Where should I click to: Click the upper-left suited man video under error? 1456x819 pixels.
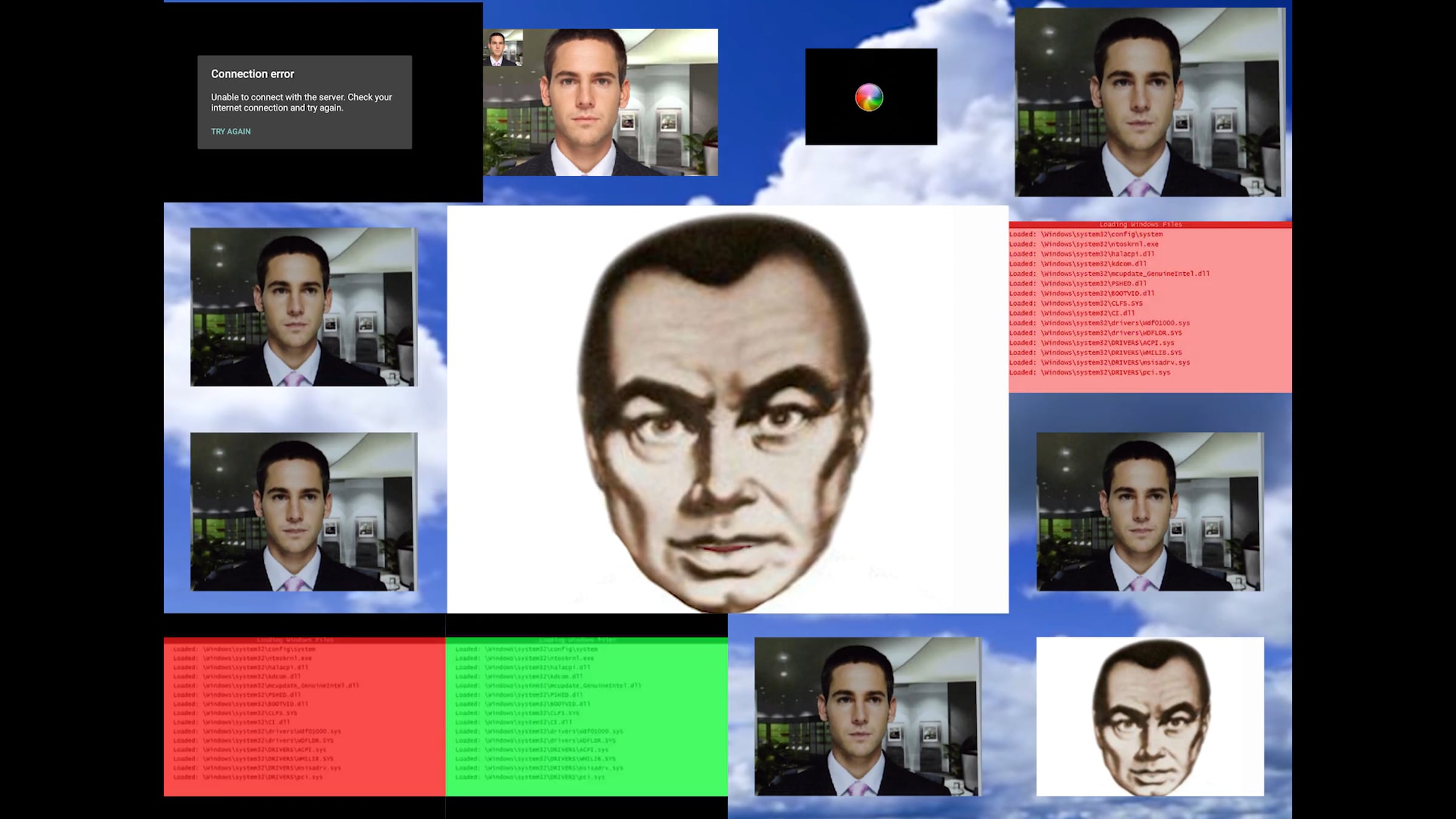[303, 307]
